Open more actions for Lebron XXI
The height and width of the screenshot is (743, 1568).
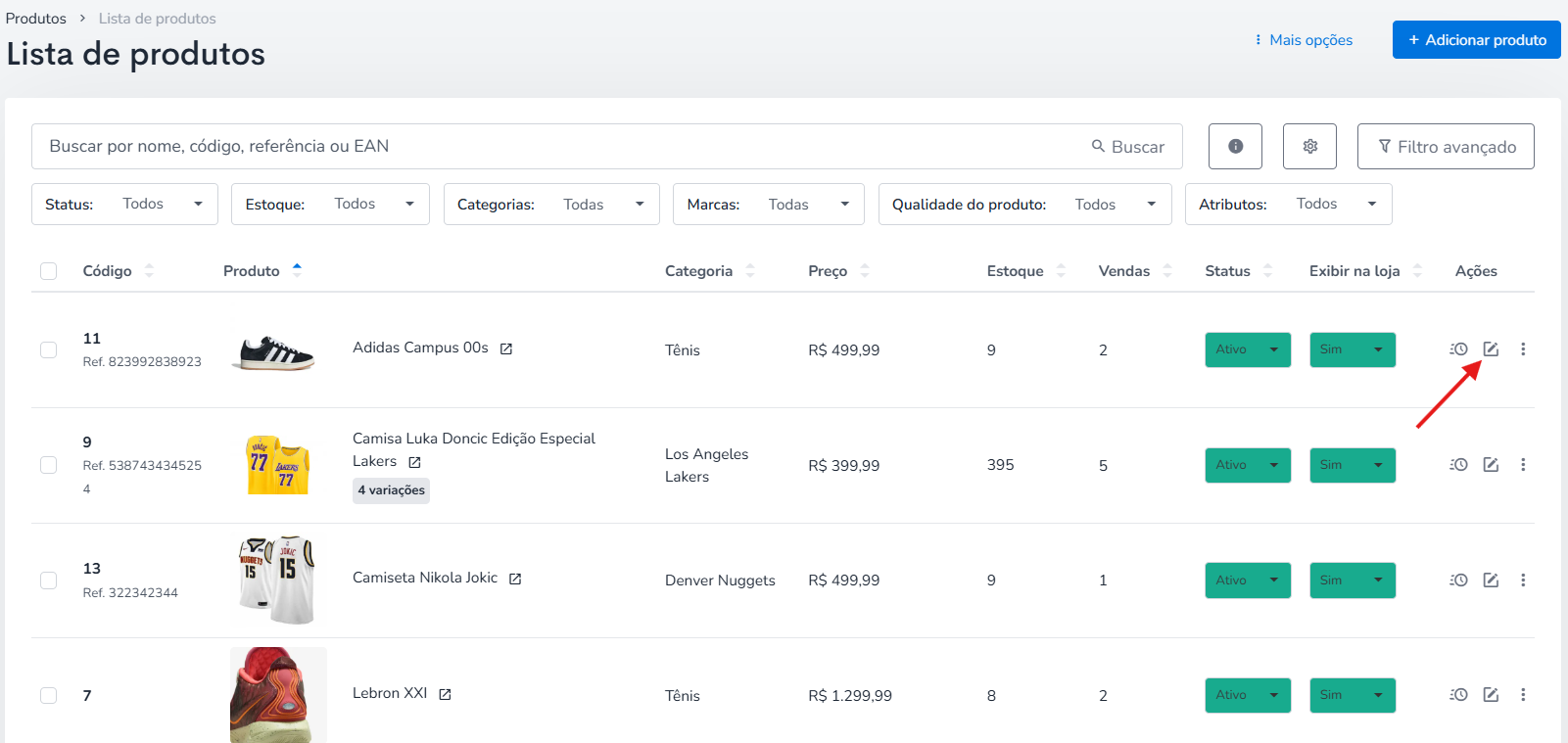1523,695
